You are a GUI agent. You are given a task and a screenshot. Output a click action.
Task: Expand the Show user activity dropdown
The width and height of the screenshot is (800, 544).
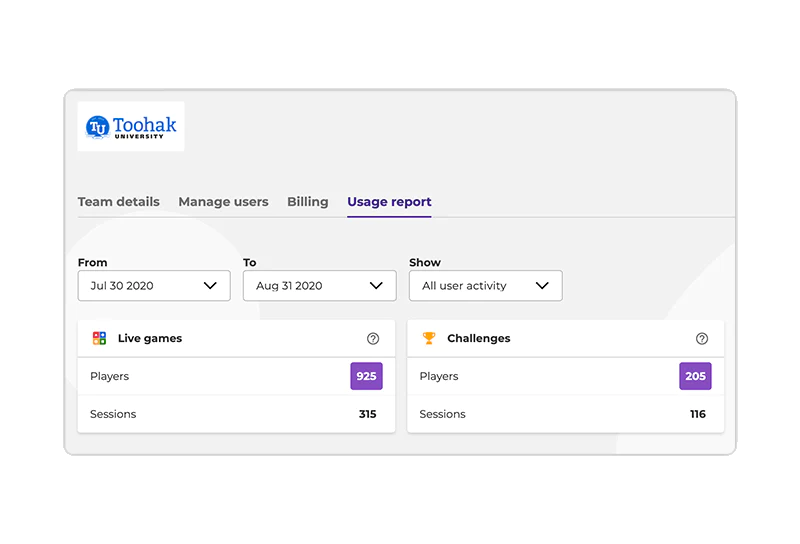(x=485, y=286)
